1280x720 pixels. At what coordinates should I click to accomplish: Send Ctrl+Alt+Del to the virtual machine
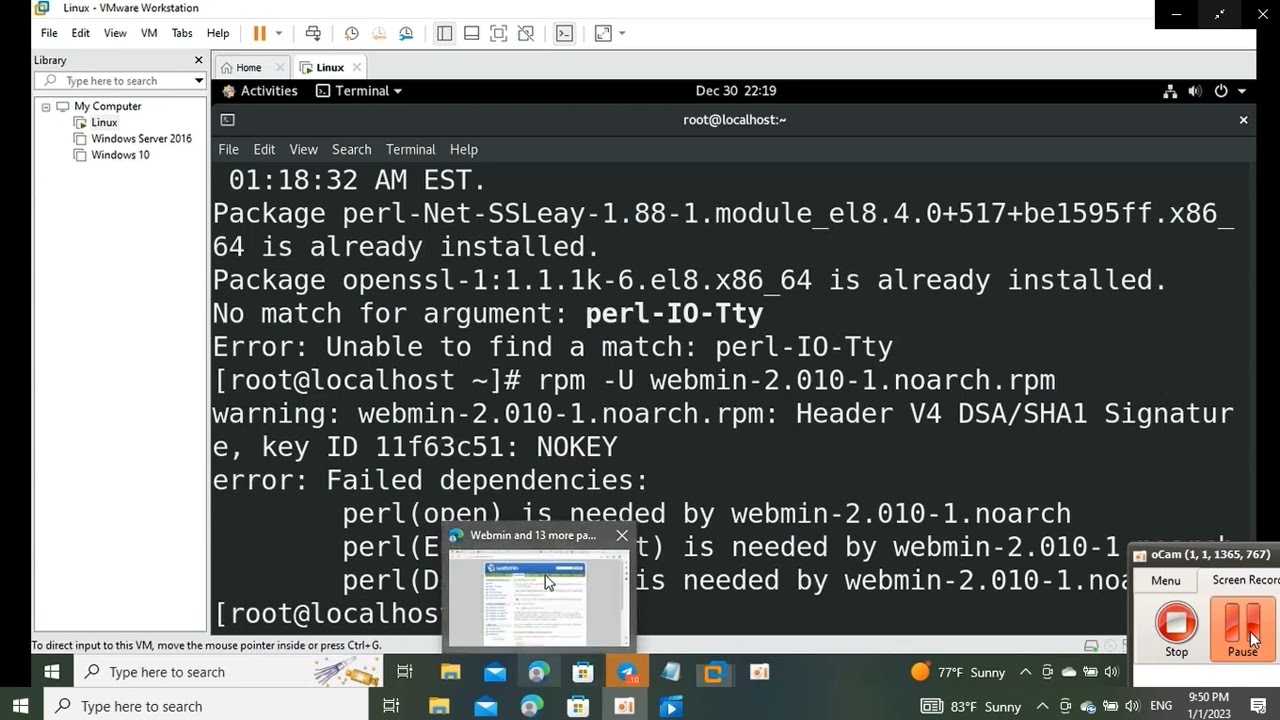click(313, 33)
